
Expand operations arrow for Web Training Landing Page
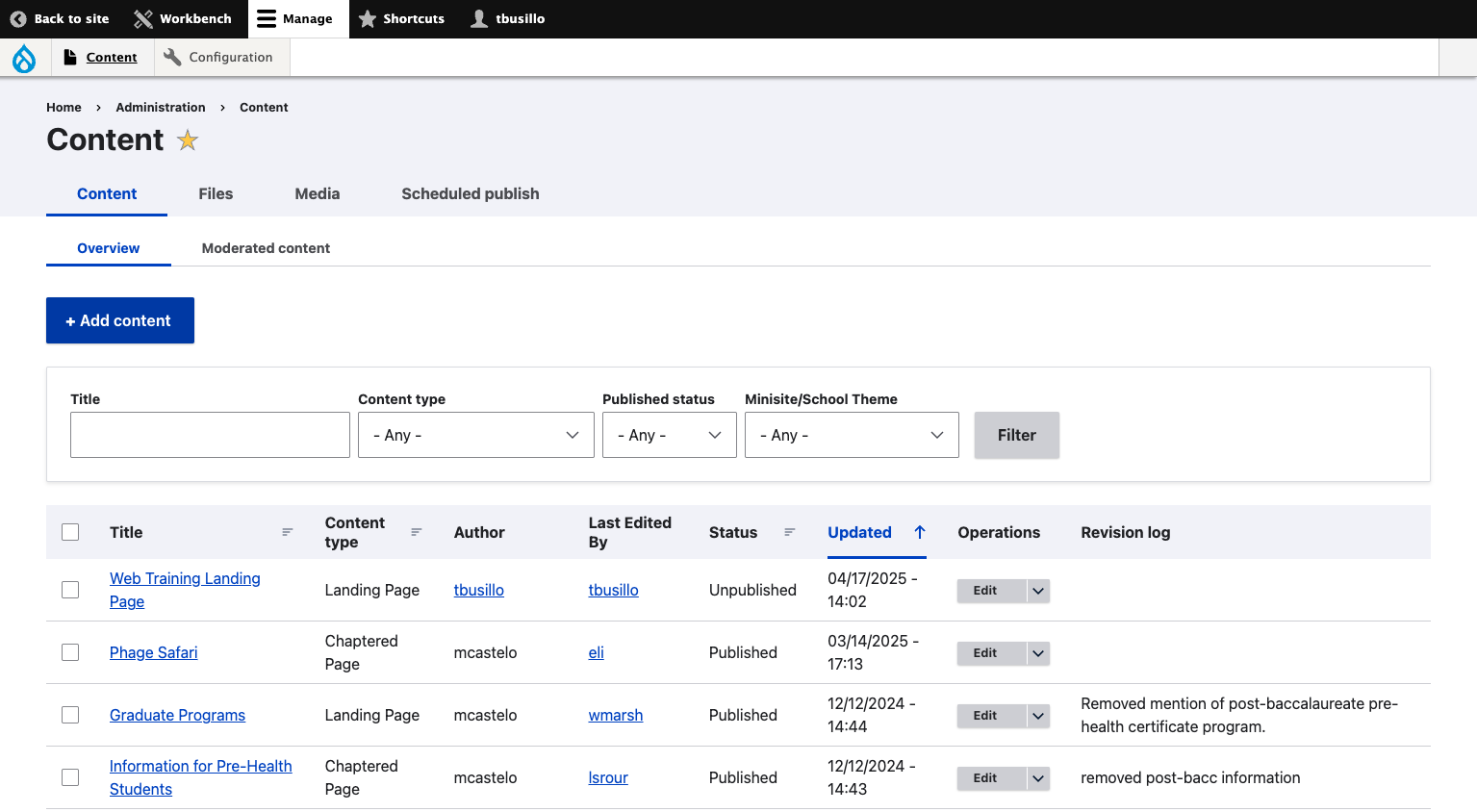pyautogui.click(x=1038, y=591)
